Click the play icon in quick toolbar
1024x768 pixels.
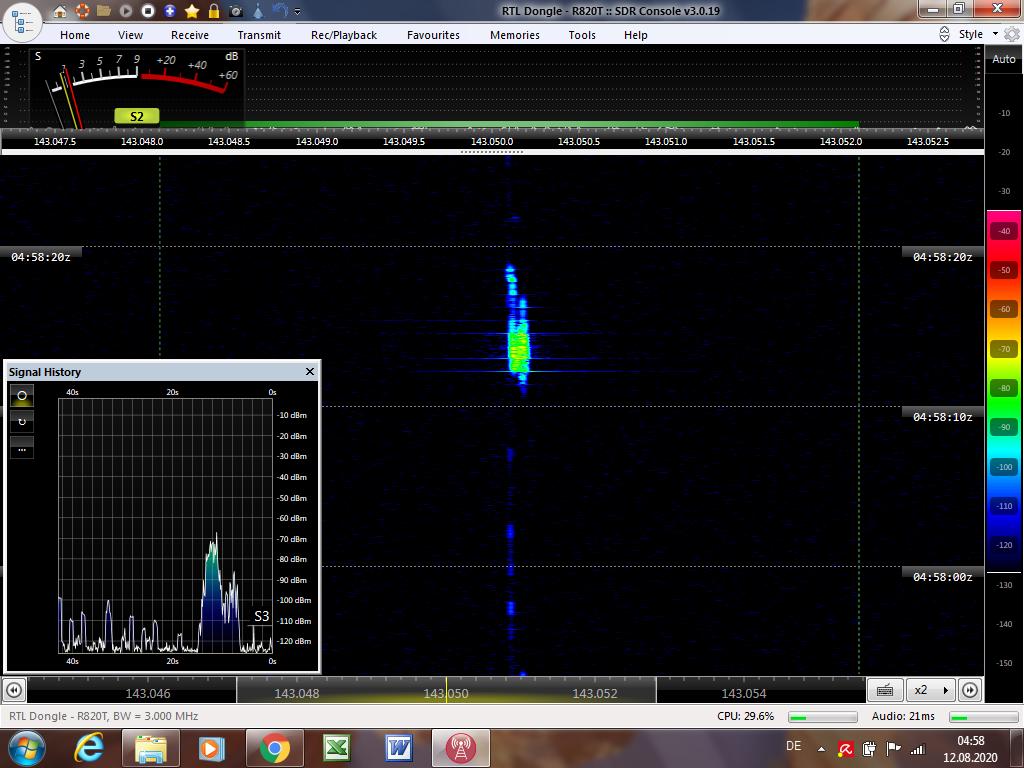126,10
